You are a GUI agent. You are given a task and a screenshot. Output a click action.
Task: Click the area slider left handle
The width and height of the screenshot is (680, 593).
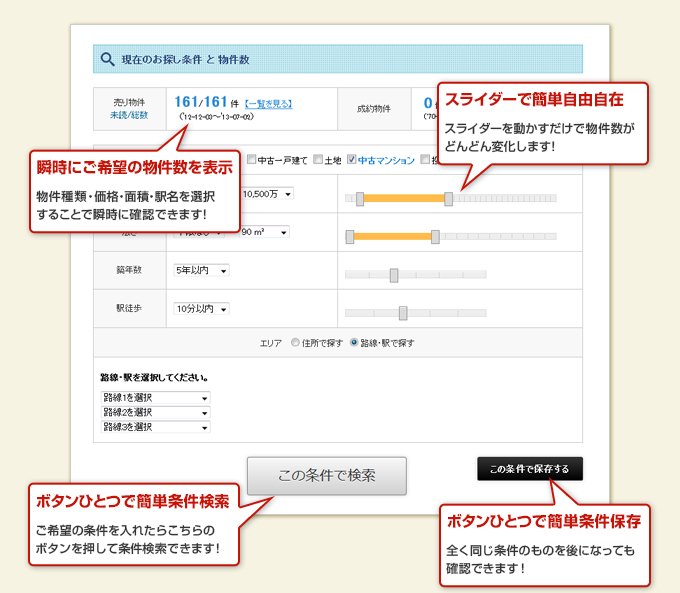coord(350,236)
